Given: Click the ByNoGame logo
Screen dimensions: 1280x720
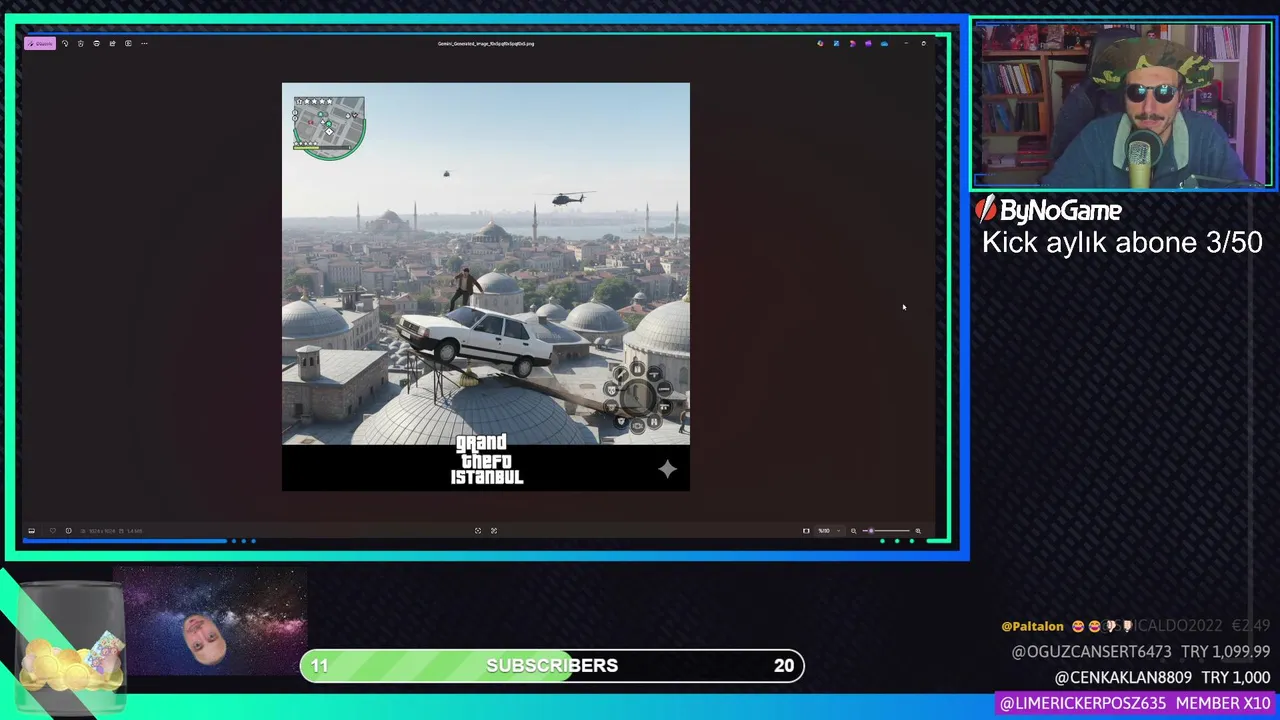Looking at the screenshot, I should pos(1048,210).
